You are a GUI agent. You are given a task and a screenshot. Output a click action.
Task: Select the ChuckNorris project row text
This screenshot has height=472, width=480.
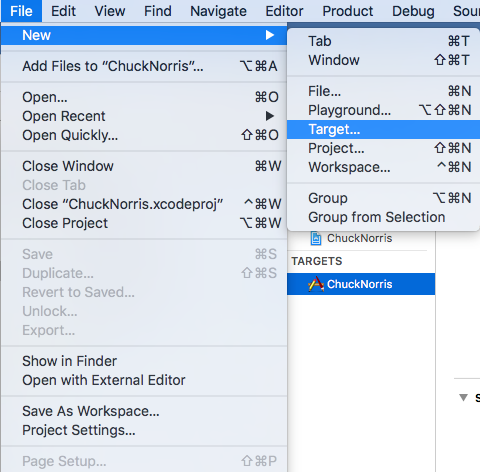[x=359, y=238]
